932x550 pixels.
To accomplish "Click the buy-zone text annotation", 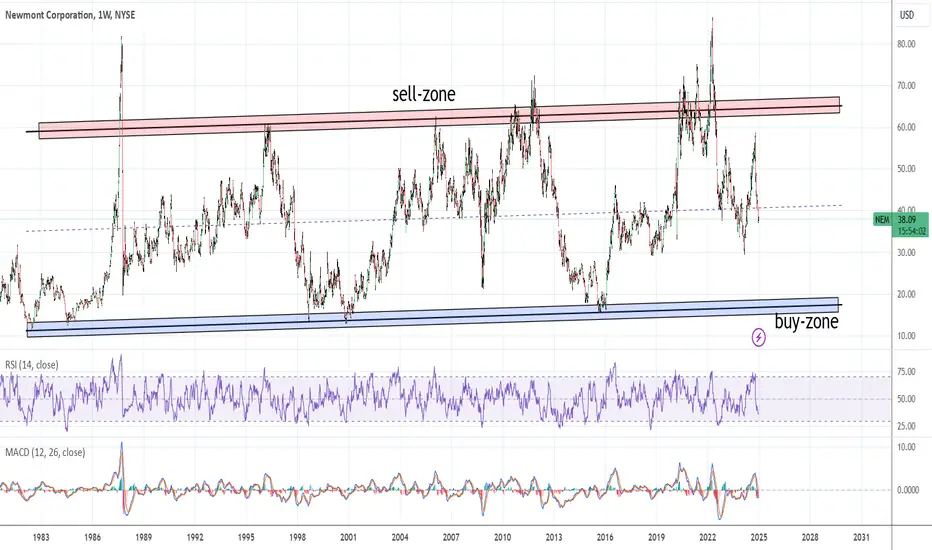I will coord(807,322).
